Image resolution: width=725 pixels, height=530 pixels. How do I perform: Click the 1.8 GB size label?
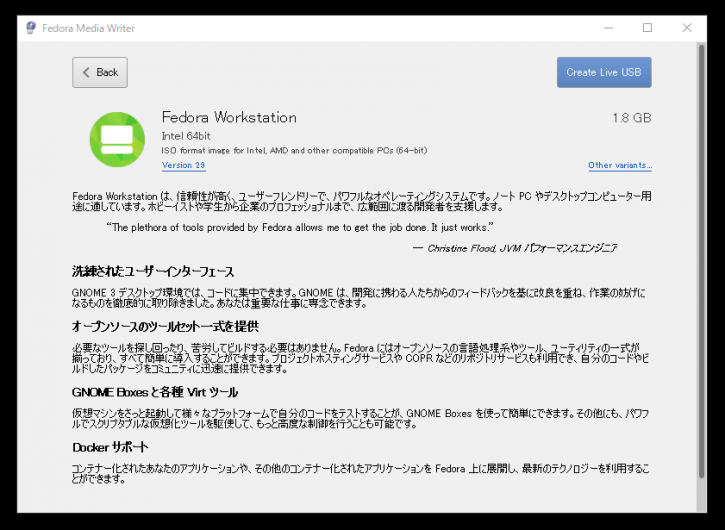632,118
